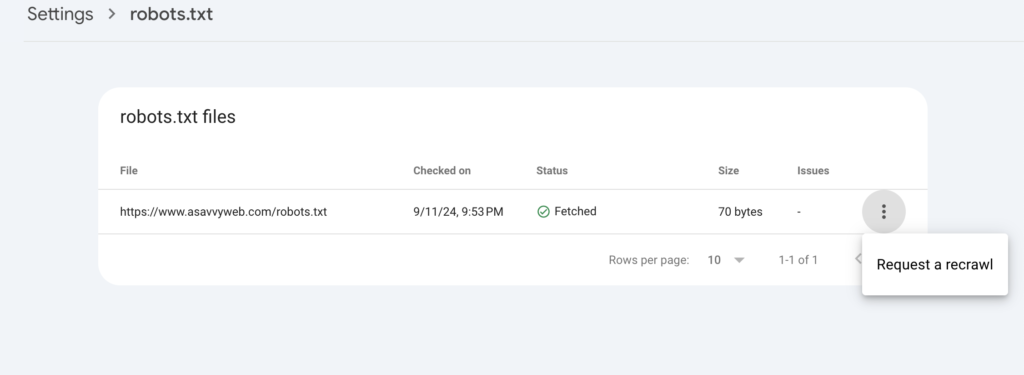The height and width of the screenshot is (375, 1024).
Task: Go to previous page of results
Action: click(x=859, y=259)
